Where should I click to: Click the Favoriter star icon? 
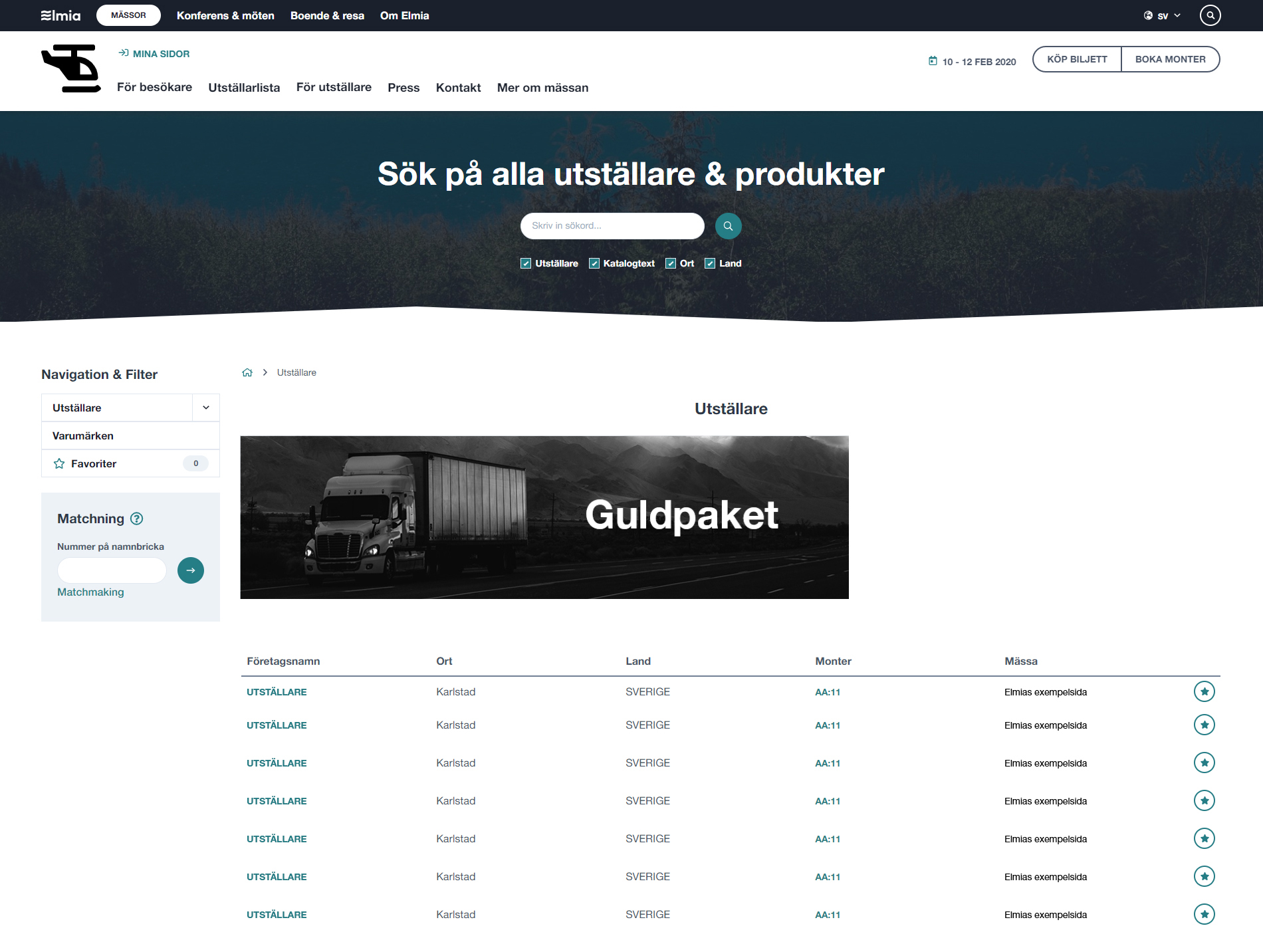[59, 463]
